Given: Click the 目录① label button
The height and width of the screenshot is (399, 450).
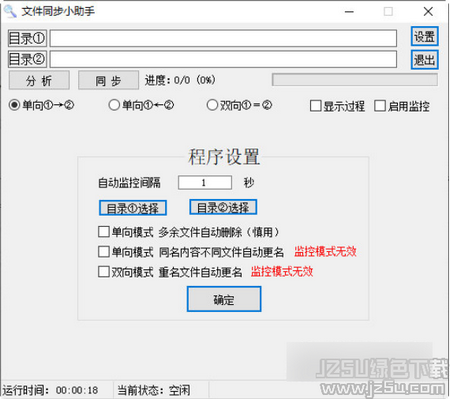Looking at the screenshot, I should tap(27, 38).
